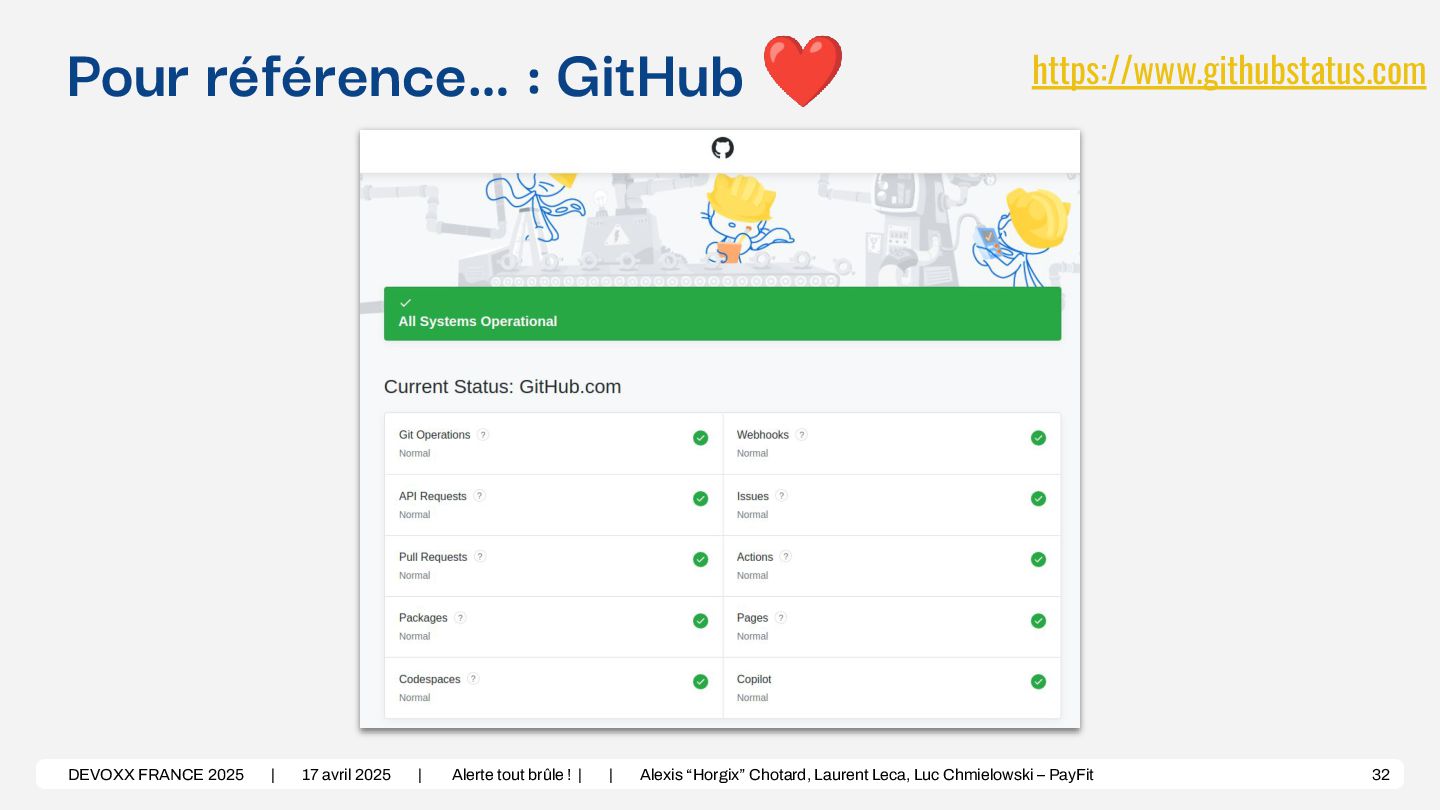Click the Alerte tout brûle footer text

pyautogui.click(x=511, y=775)
